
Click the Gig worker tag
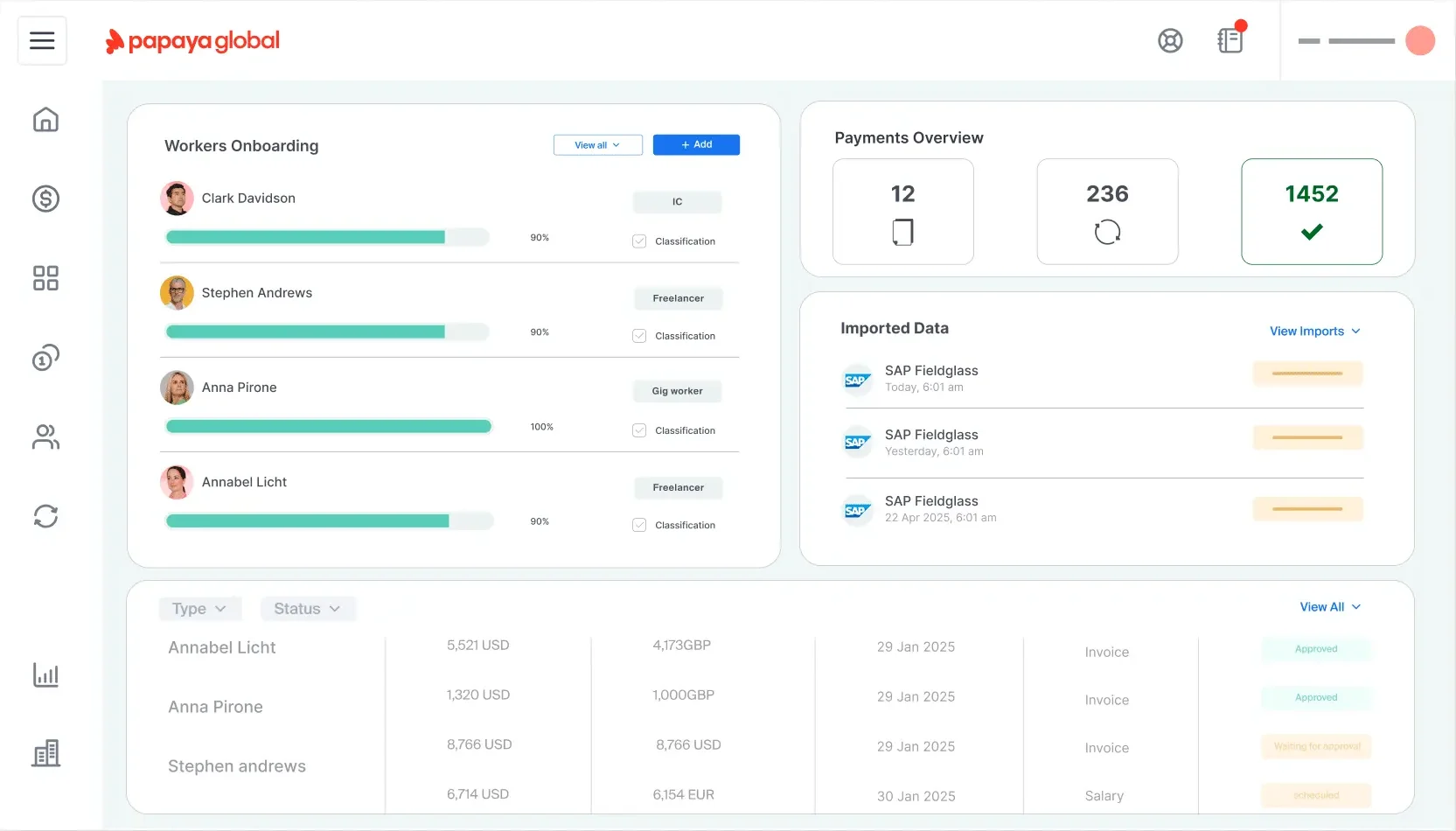677,391
